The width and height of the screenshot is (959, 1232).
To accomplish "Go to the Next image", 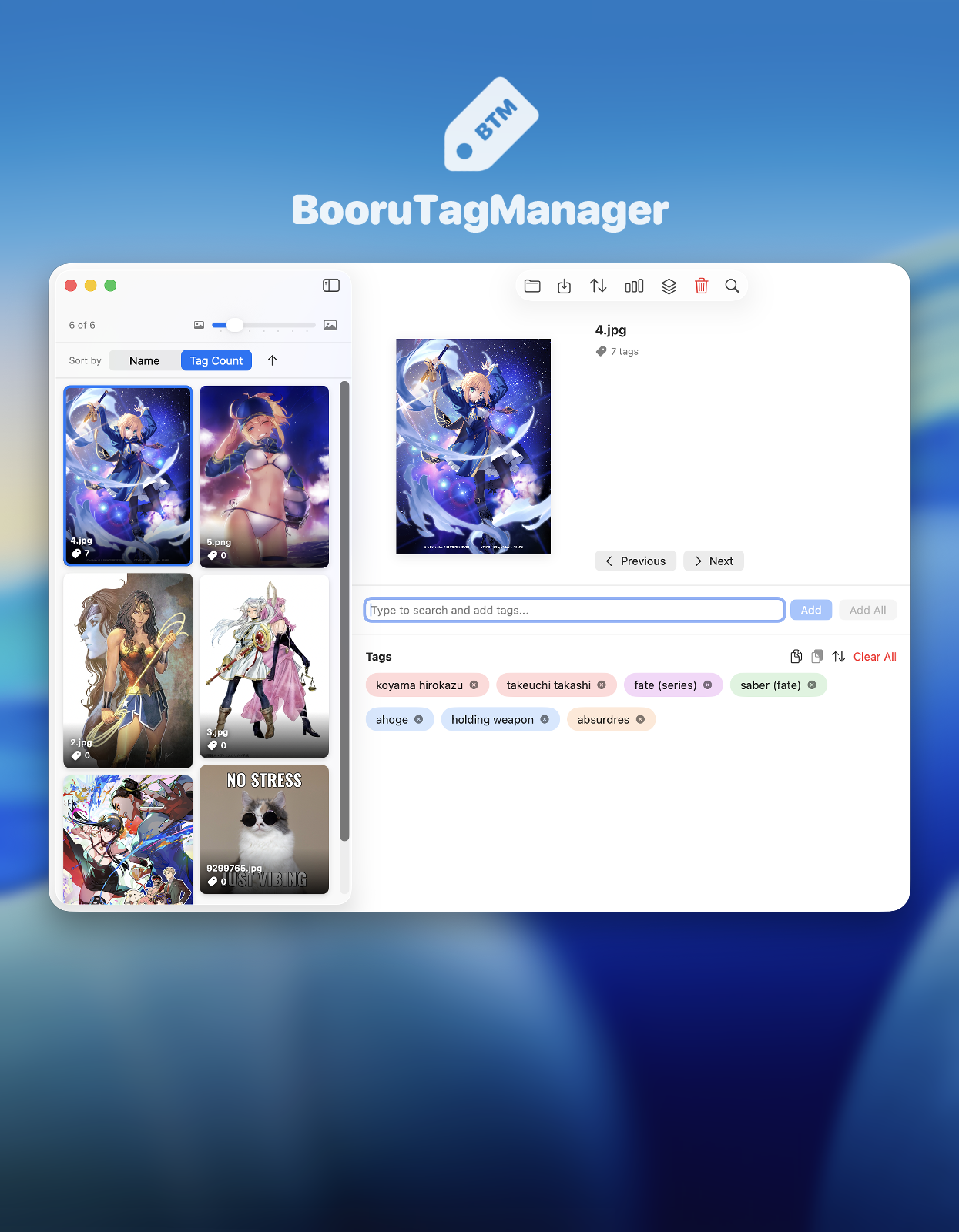I will pos(713,561).
